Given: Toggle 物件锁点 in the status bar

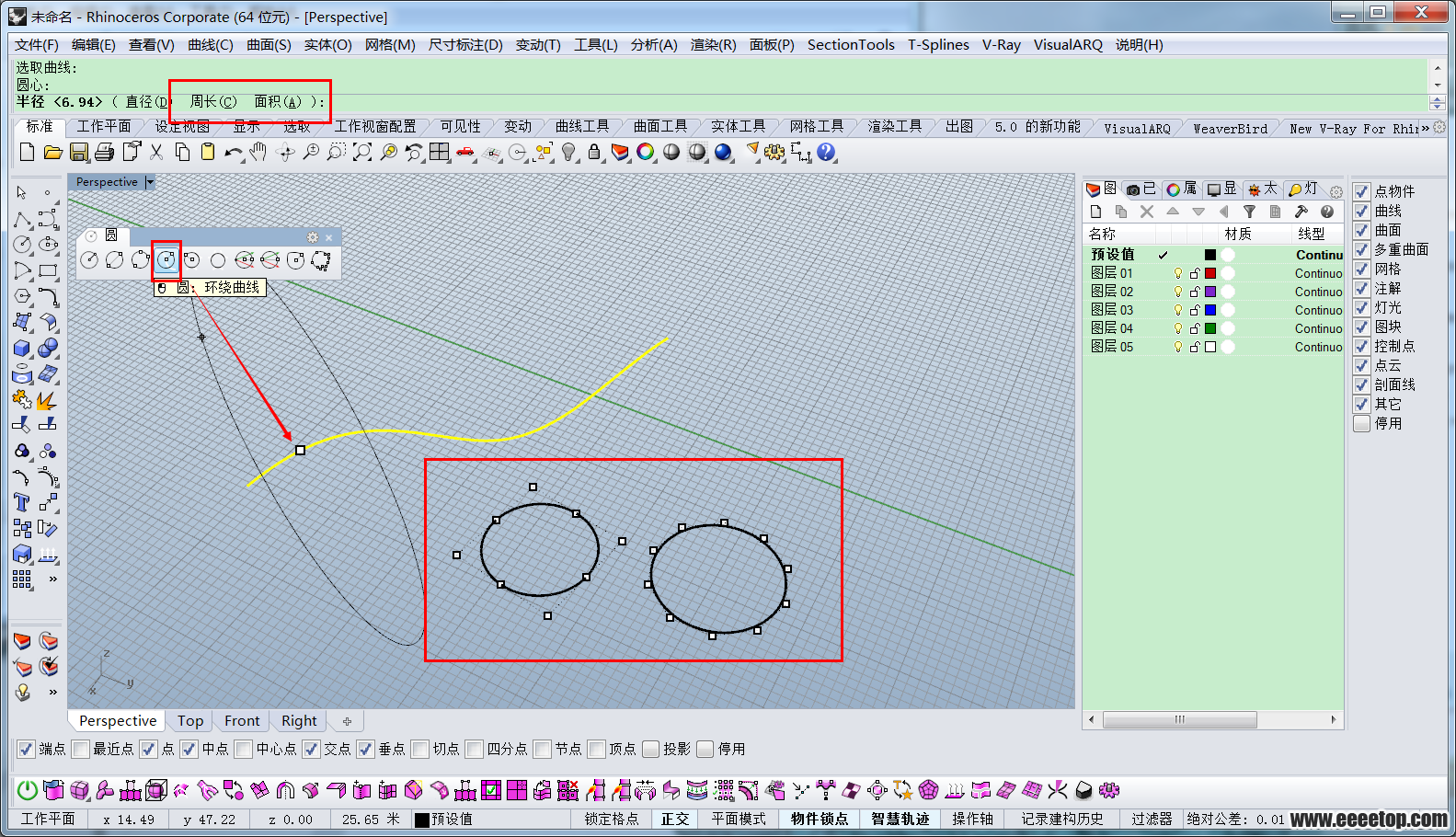Looking at the screenshot, I should coord(820,819).
